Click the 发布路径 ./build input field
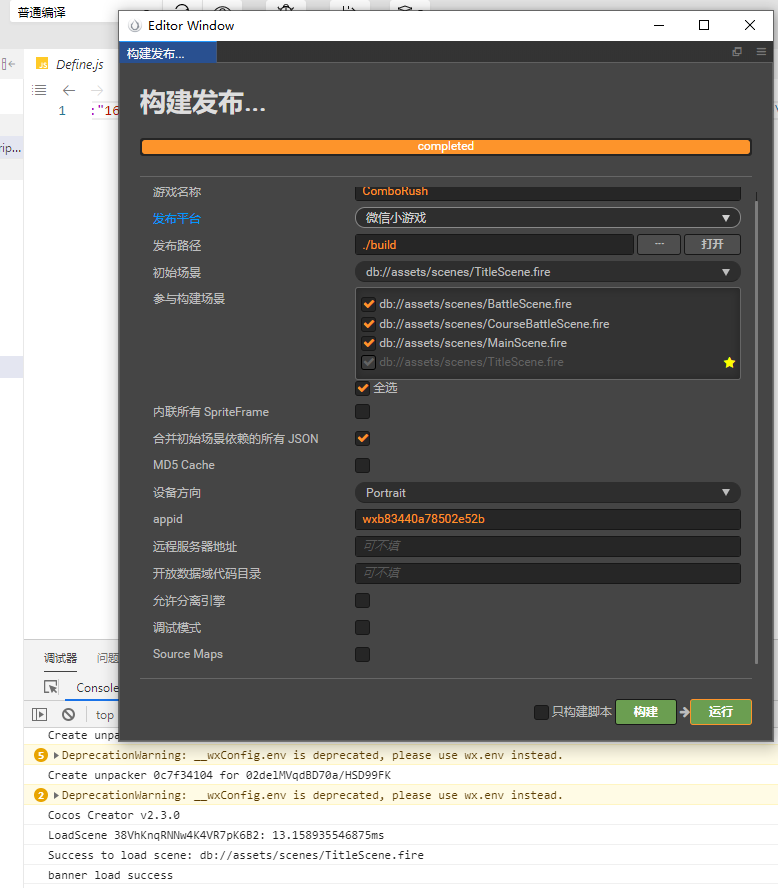Viewport: 778px width, 888px height. pyautogui.click(x=494, y=245)
